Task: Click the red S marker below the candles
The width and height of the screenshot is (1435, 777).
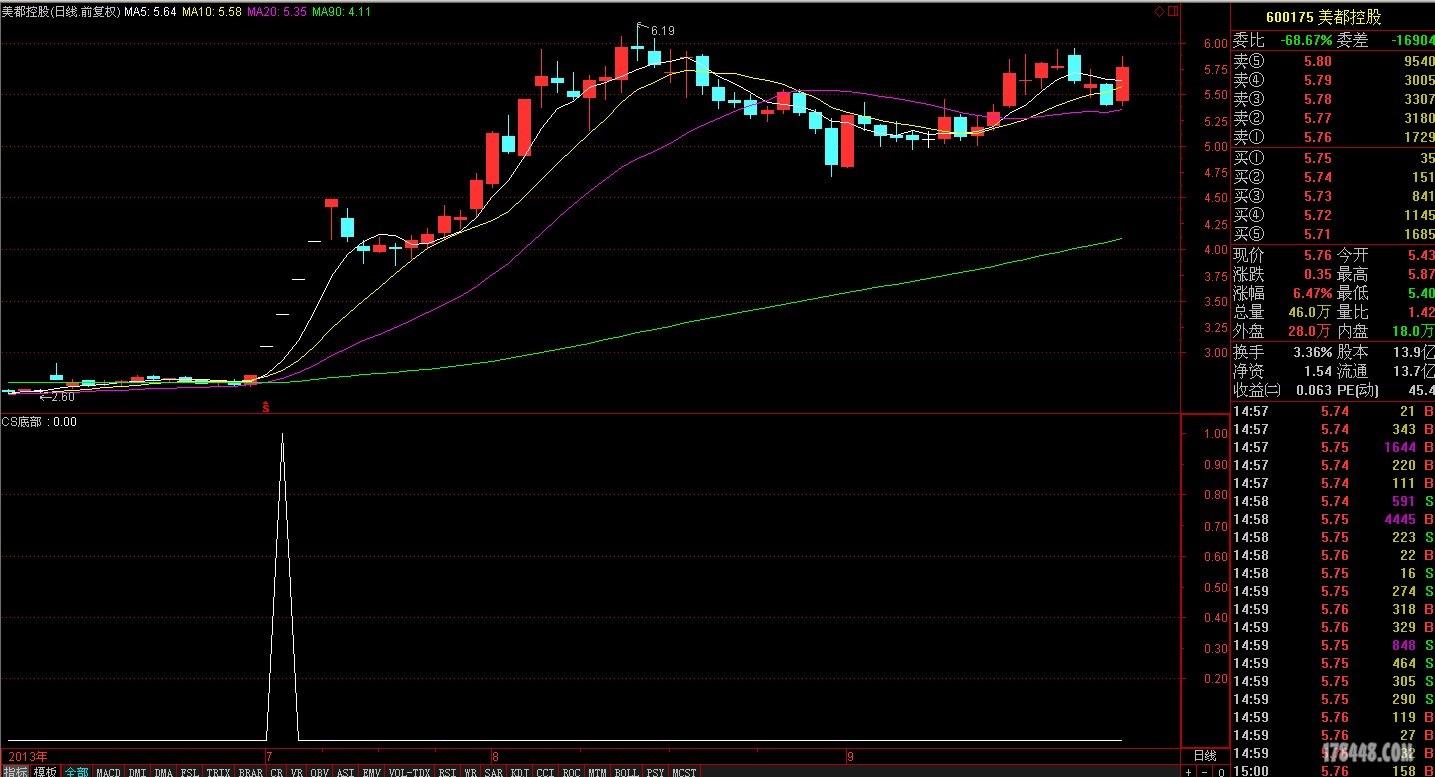Action: click(x=266, y=407)
